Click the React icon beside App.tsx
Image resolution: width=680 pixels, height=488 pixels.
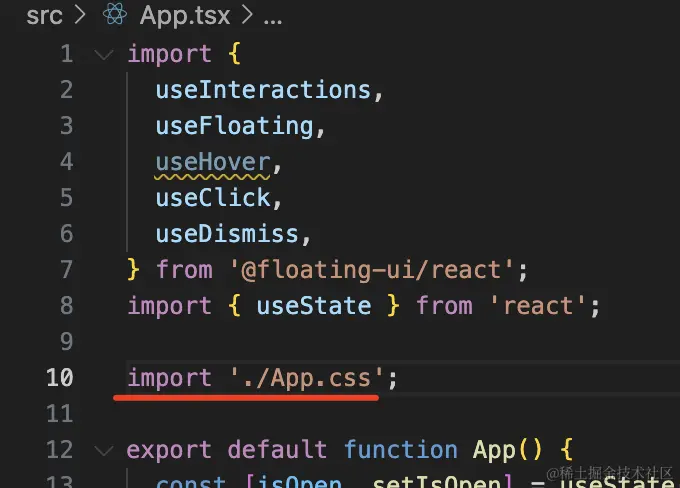click(x=115, y=14)
